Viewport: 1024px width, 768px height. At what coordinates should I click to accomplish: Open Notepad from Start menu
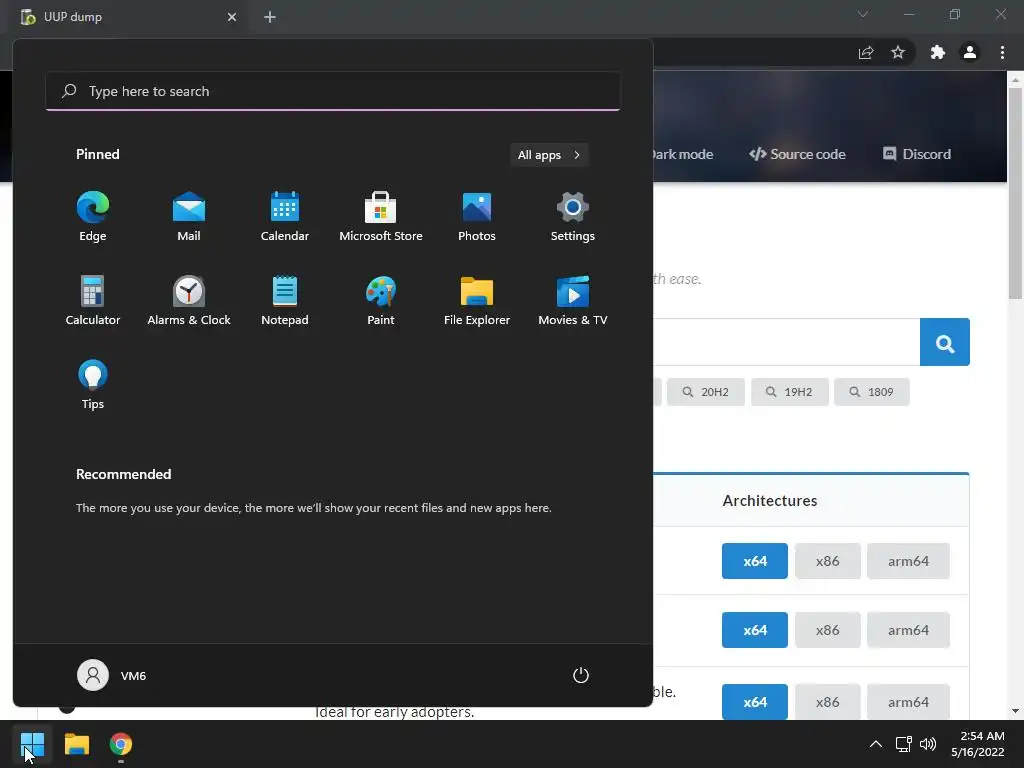285,300
